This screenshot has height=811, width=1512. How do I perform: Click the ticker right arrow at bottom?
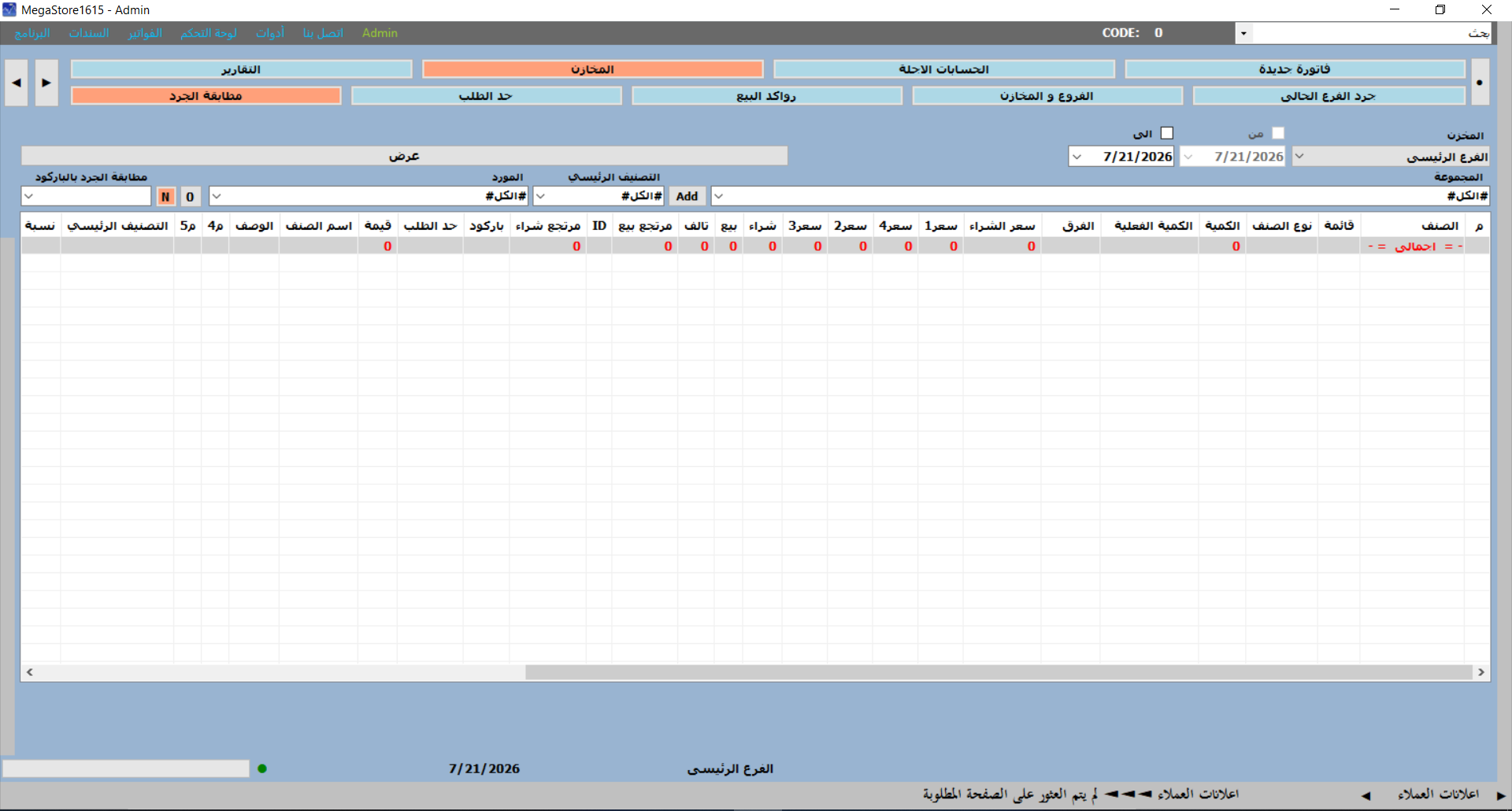pos(1501,796)
